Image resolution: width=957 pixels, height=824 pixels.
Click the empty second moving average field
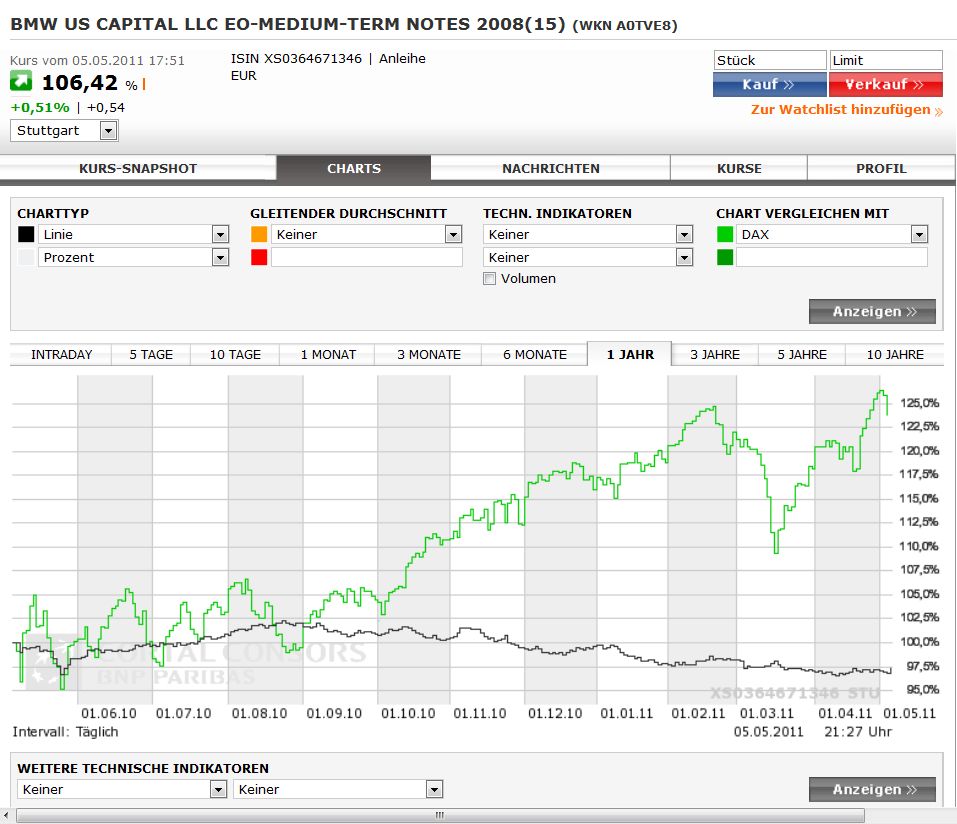pos(366,258)
